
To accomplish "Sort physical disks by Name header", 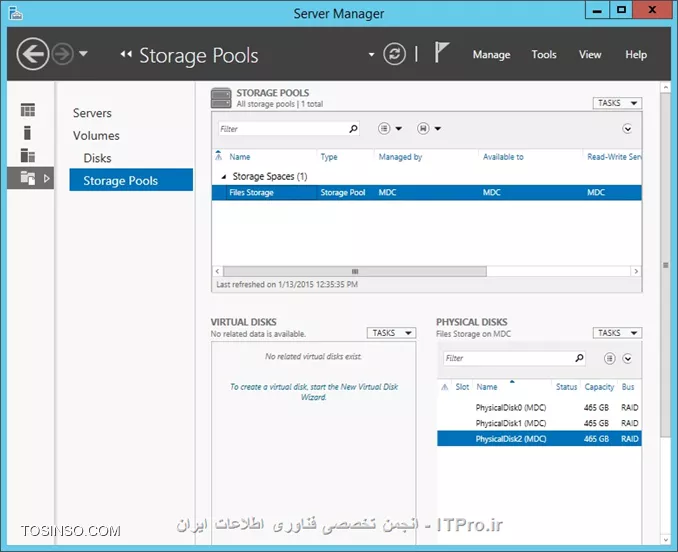I will [486, 387].
